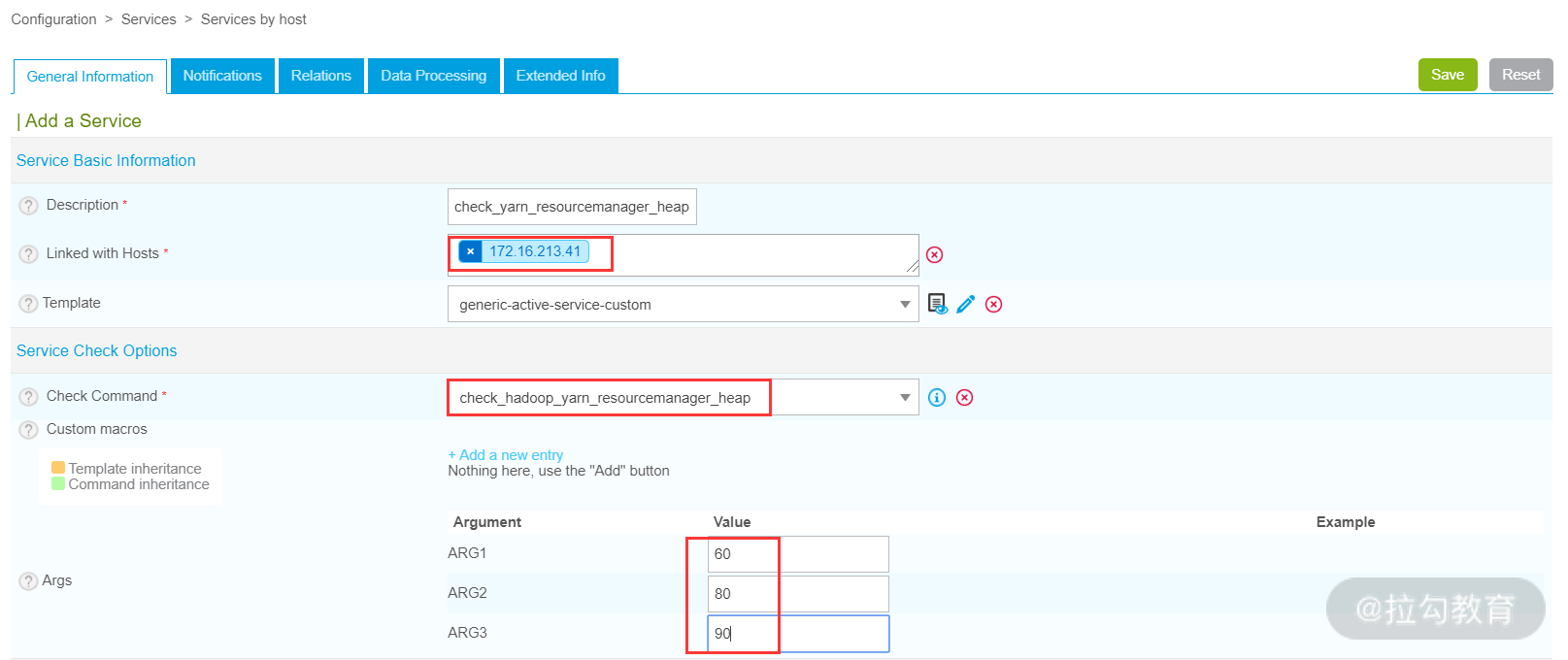Click '+ Add a new entry' link
The image size is (1568, 660).
click(x=506, y=455)
